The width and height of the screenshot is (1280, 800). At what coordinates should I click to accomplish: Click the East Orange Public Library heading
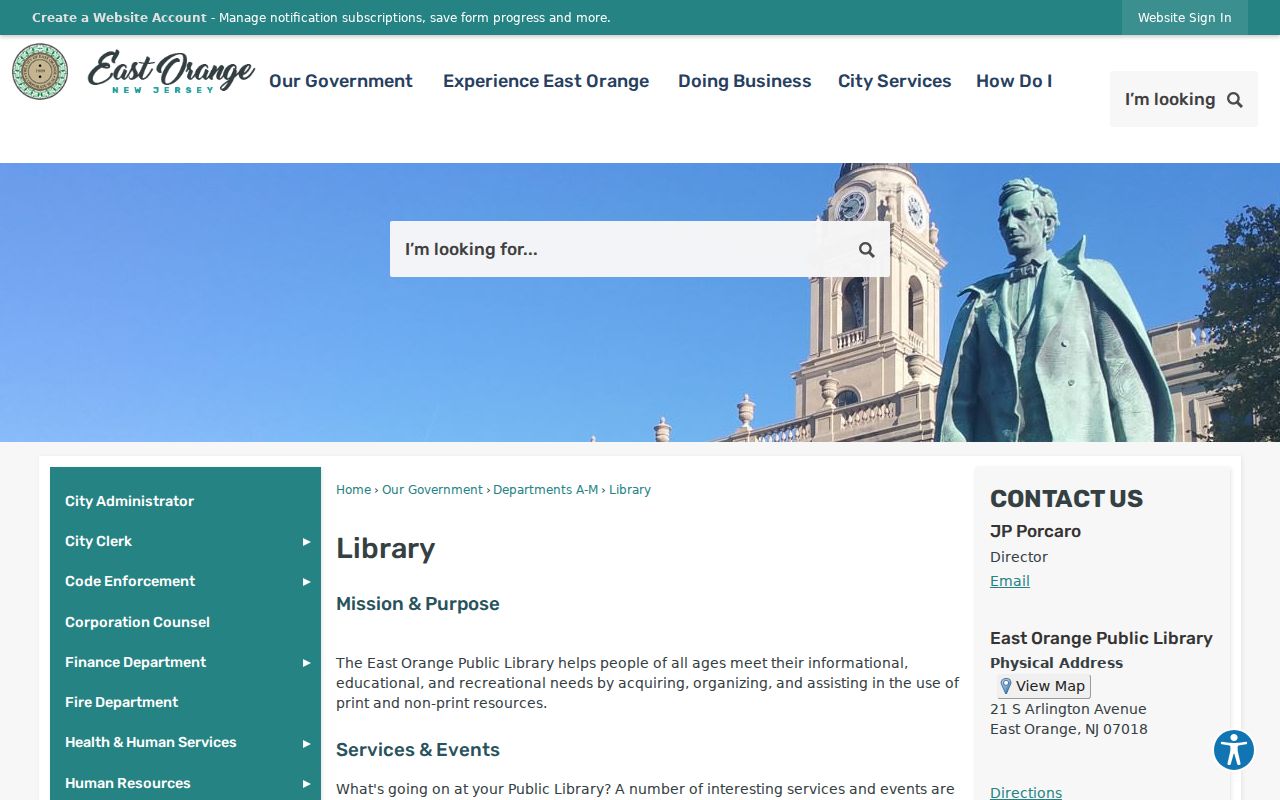coord(1101,638)
